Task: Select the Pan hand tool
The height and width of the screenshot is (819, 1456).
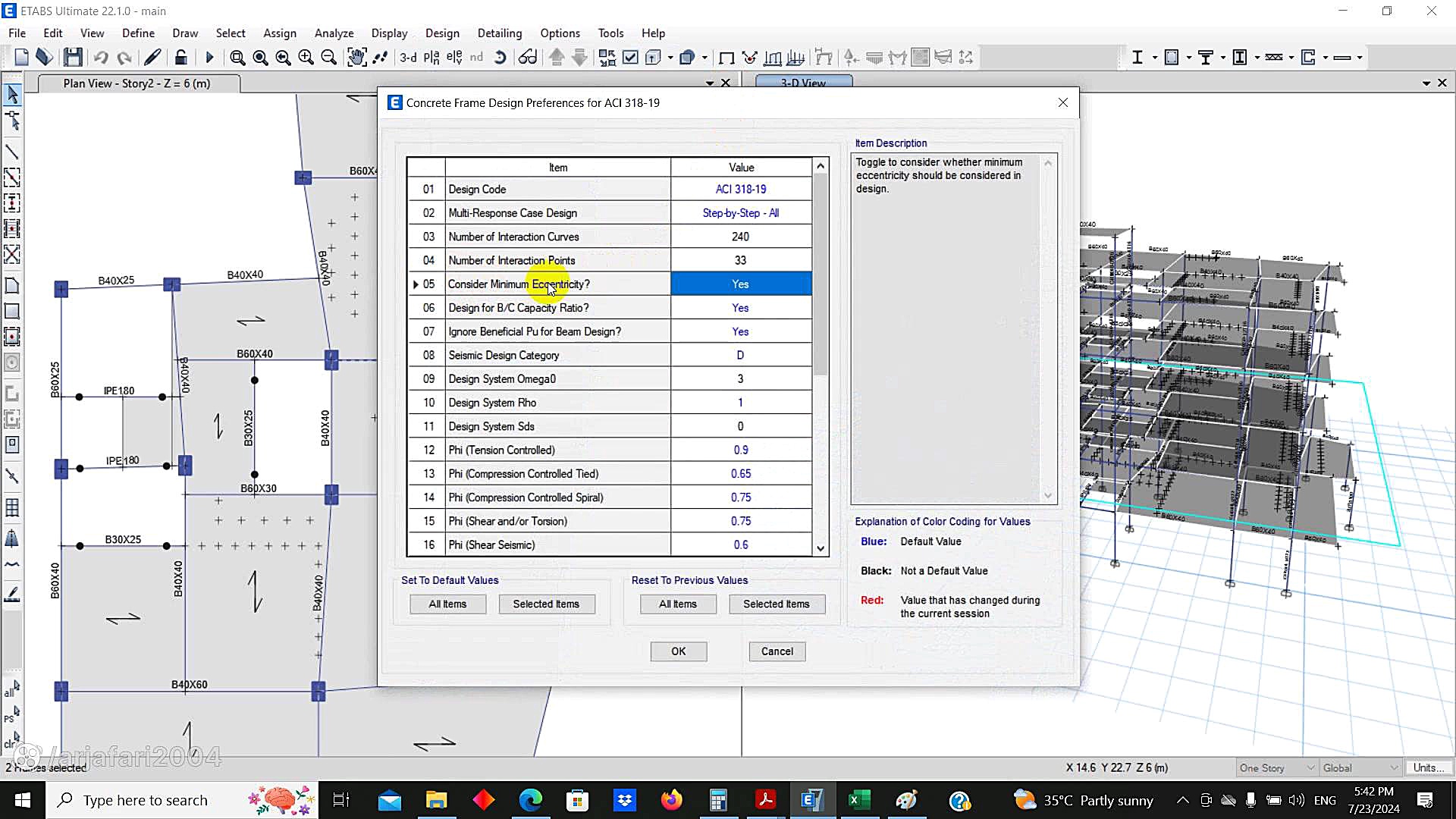Action: coord(356,58)
